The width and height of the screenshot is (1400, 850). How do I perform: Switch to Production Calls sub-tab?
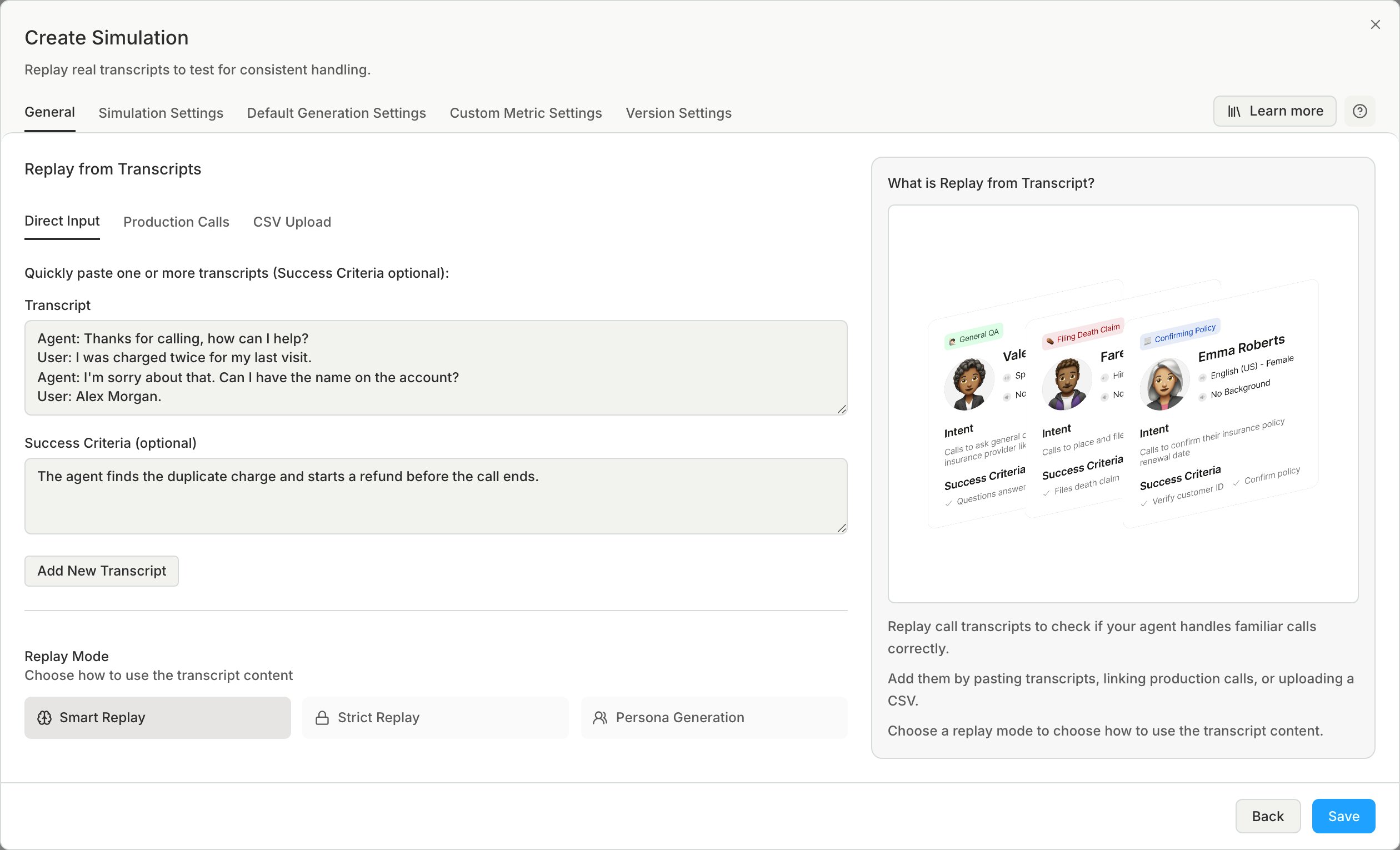tap(176, 222)
